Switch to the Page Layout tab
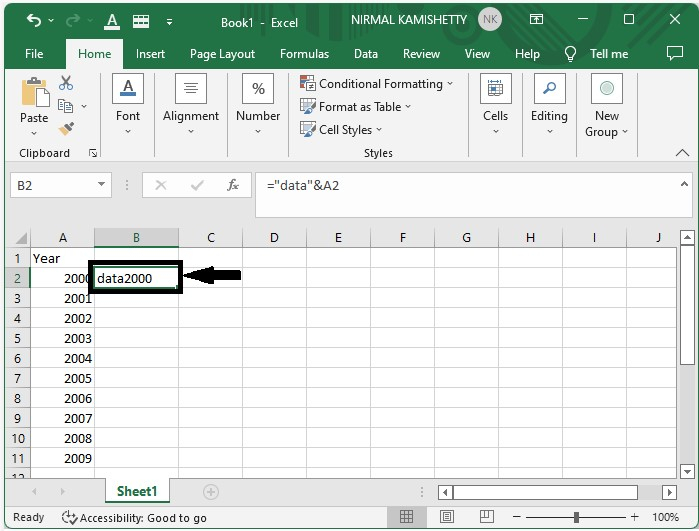The height and width of the screenshot is (531, 699). pos(222,54)
